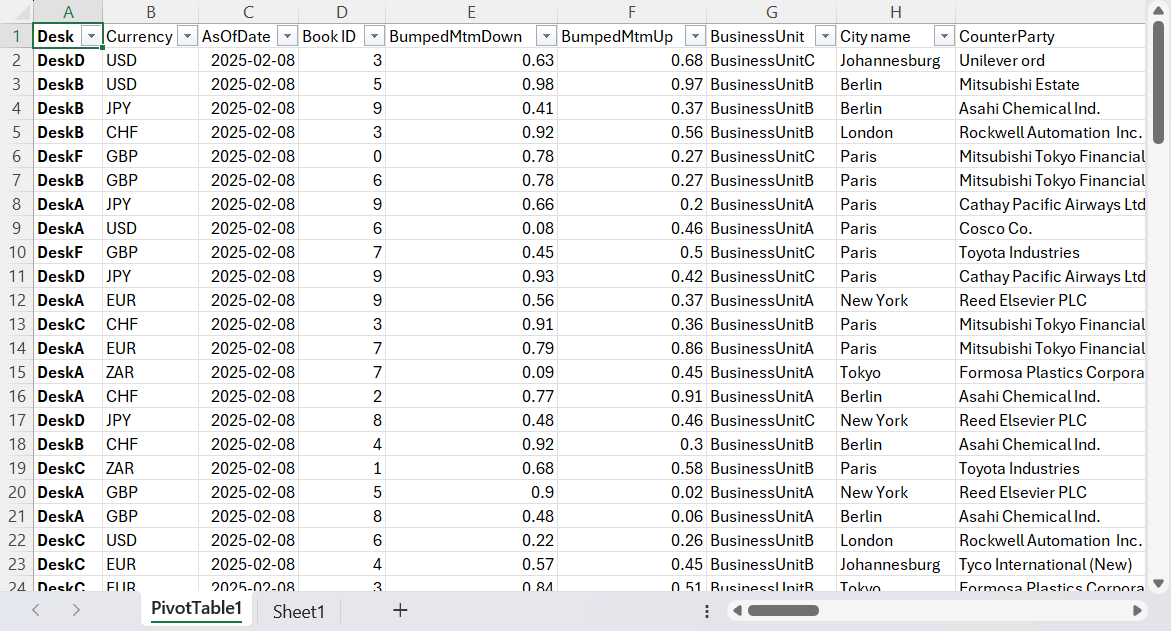Open the Currency filter dropdown
This screenshot has width=1171, height=631.
[x=187, y=36]
